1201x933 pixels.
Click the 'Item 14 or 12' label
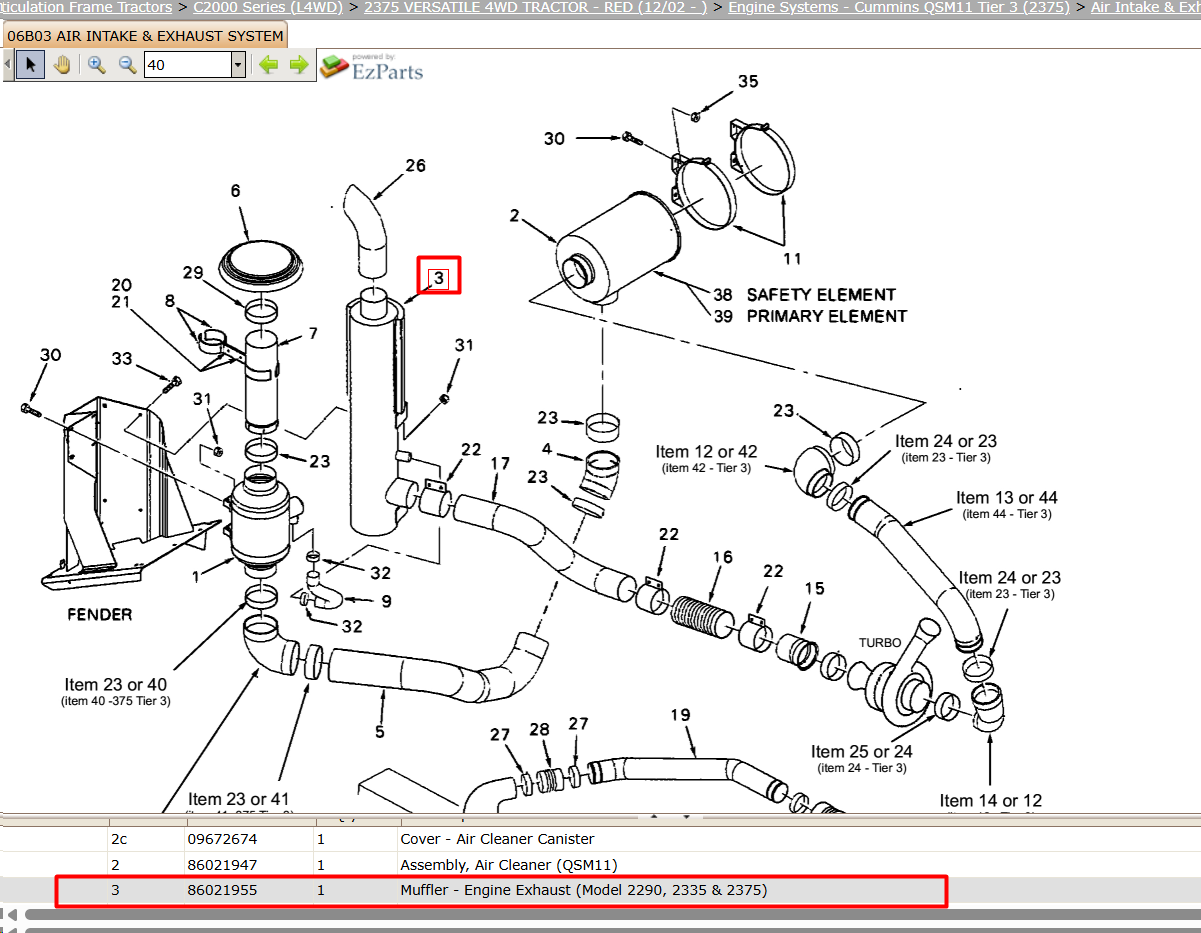990,800
